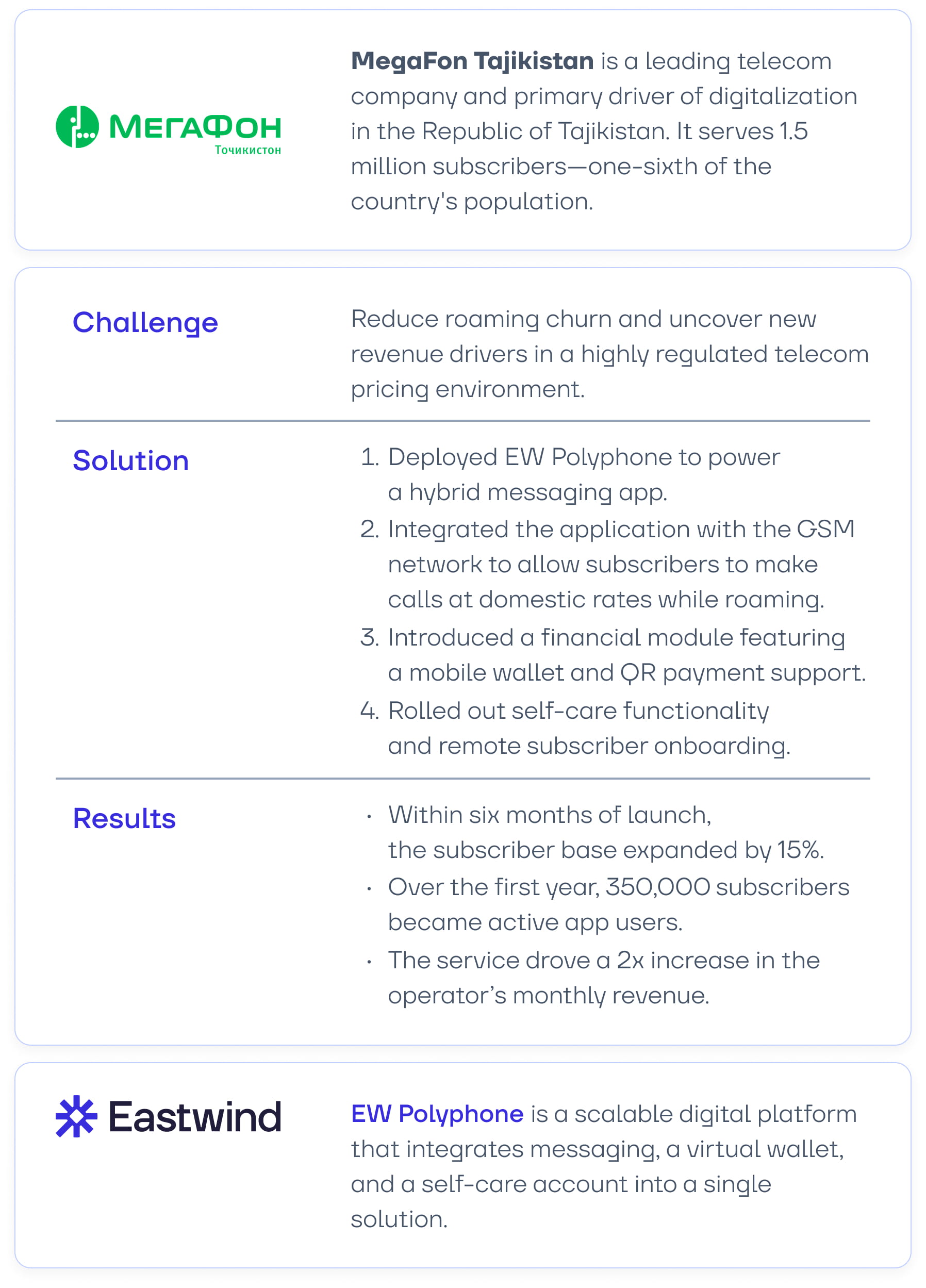
Task: Click the blue EW Polyphone link text
Action: click(437, 1114)
